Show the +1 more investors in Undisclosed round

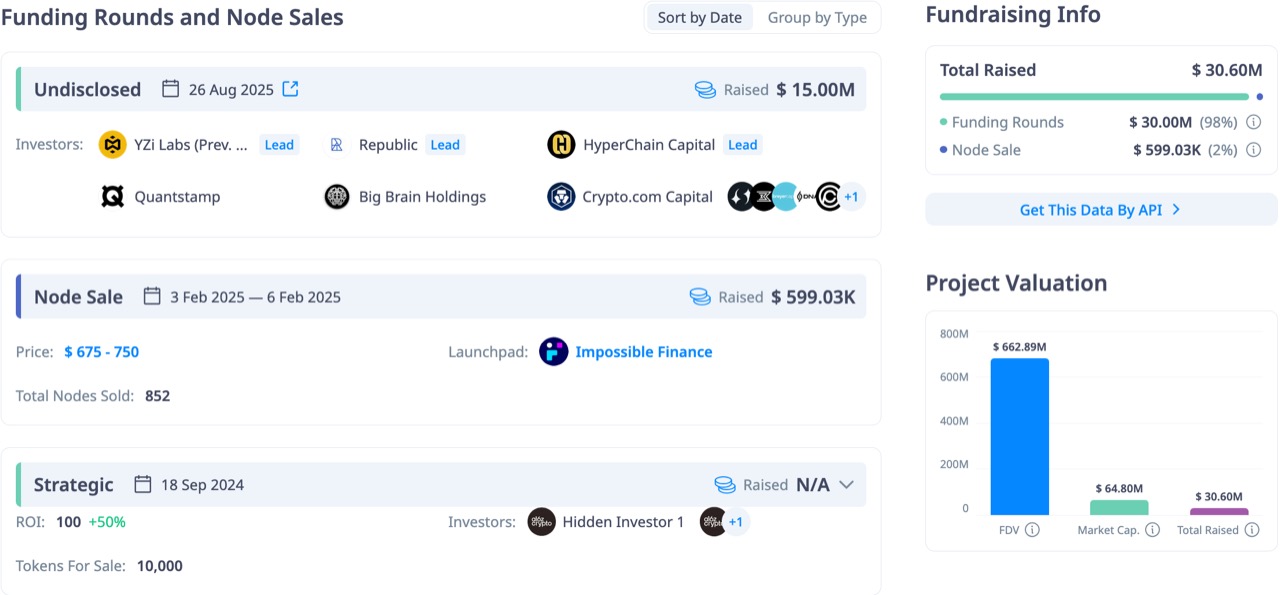[x=851, y=197]
